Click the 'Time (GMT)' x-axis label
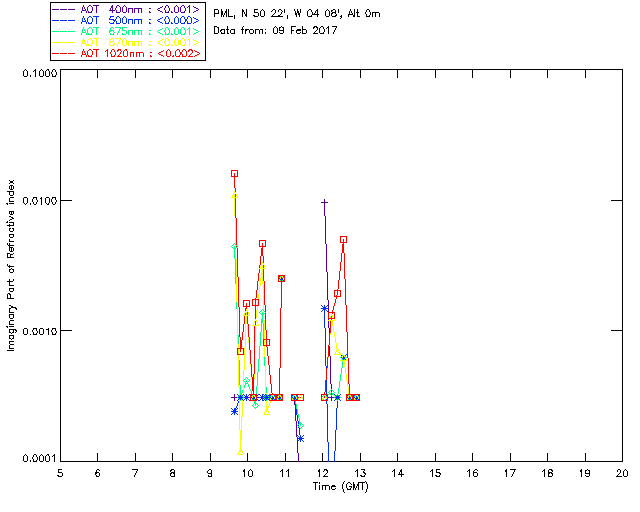The height and width of the screenshot is (512, 640). [x=340, y=487]
